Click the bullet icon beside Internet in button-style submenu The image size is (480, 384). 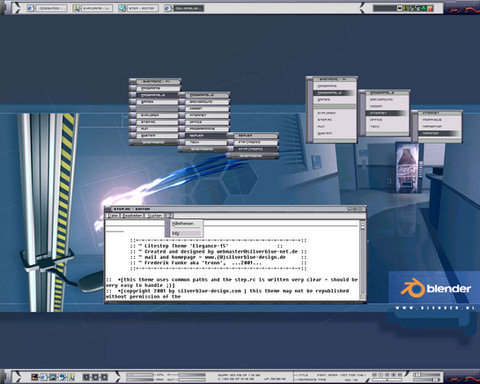click(182, 115)
